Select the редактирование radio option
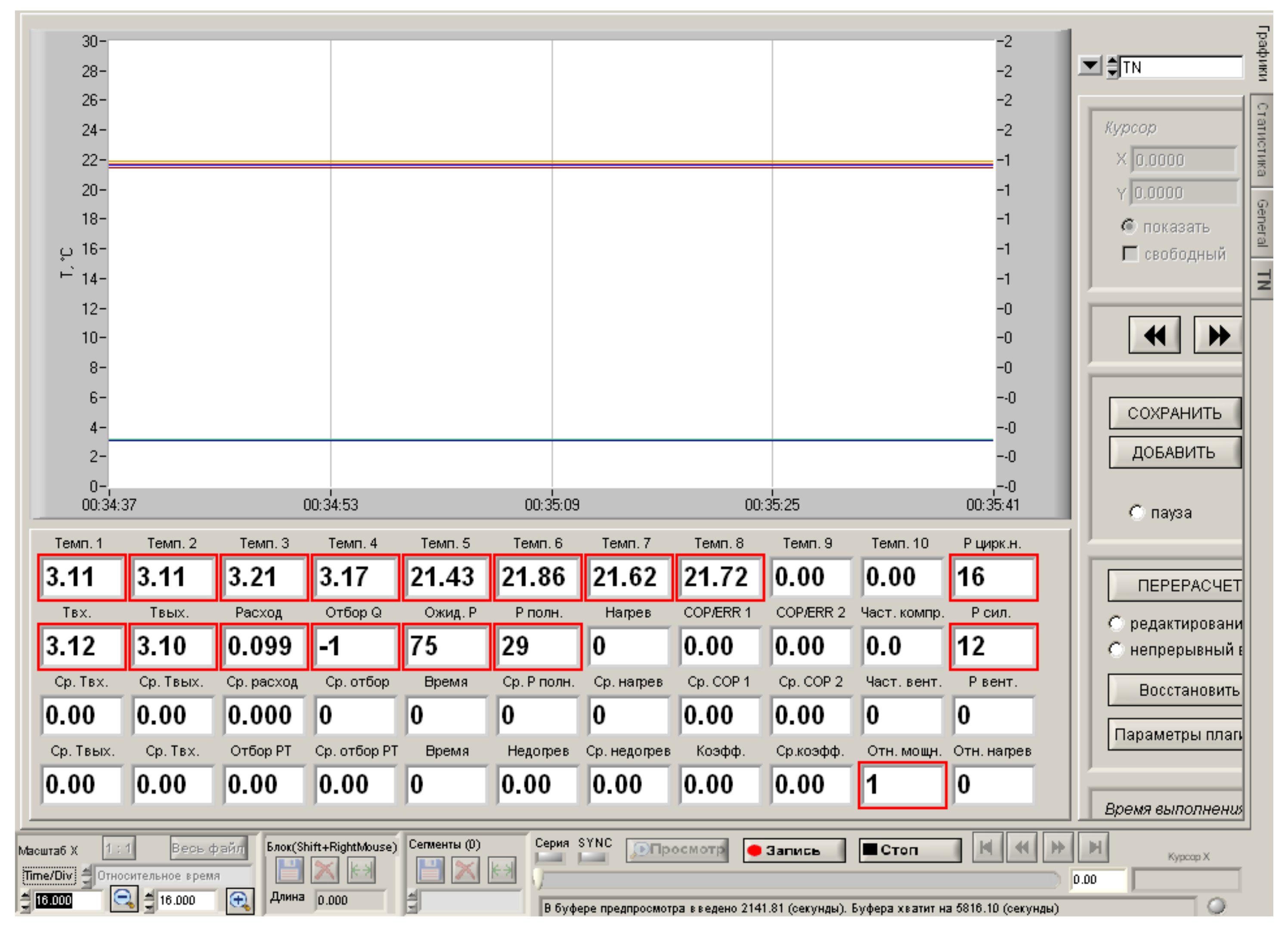 click(1116, 624)
